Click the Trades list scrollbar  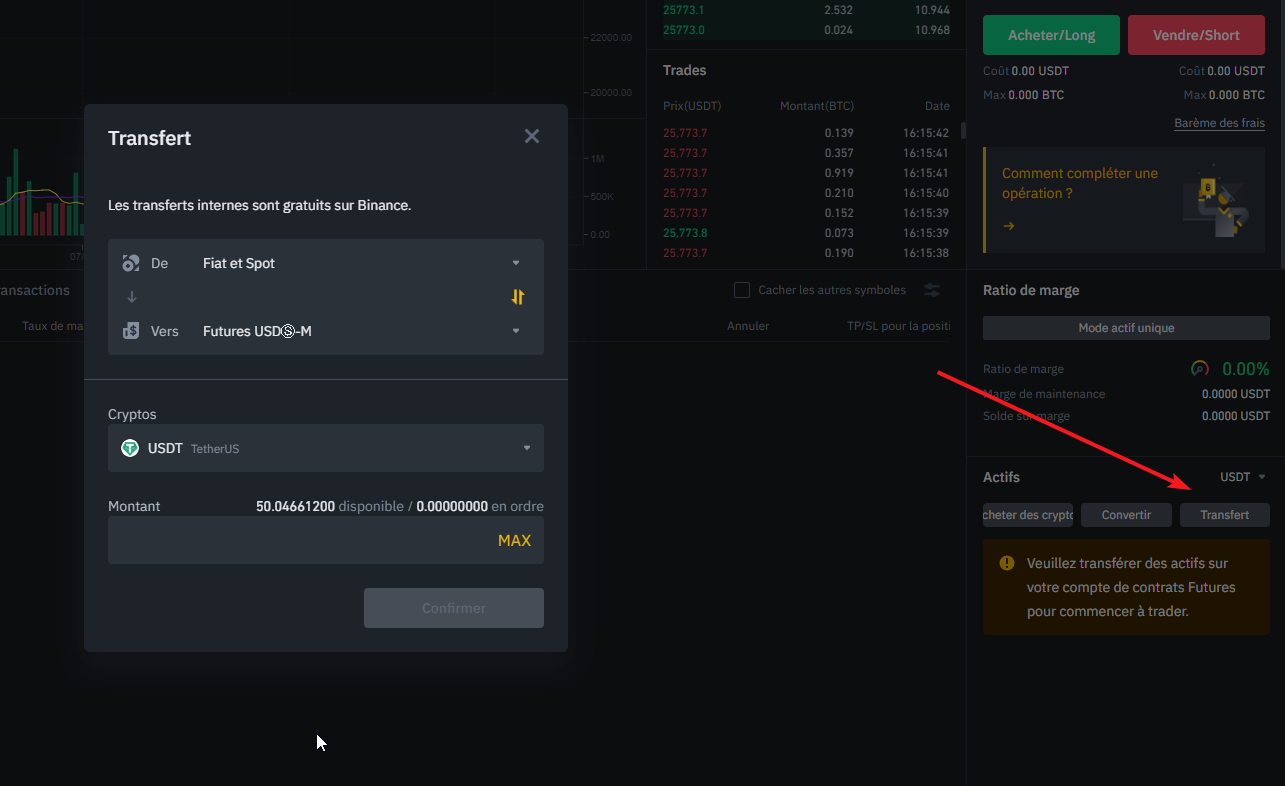[x=963, y=130]
